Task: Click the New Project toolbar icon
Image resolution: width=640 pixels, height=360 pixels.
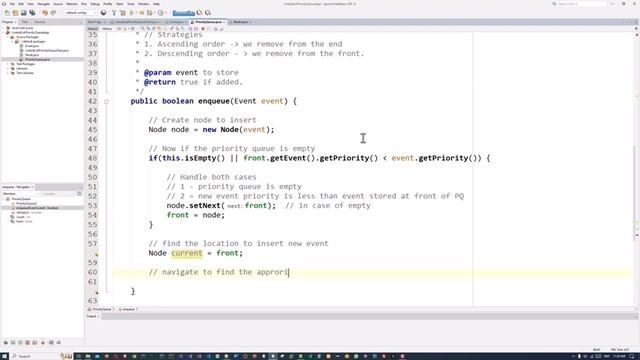Action: (16, 13)
